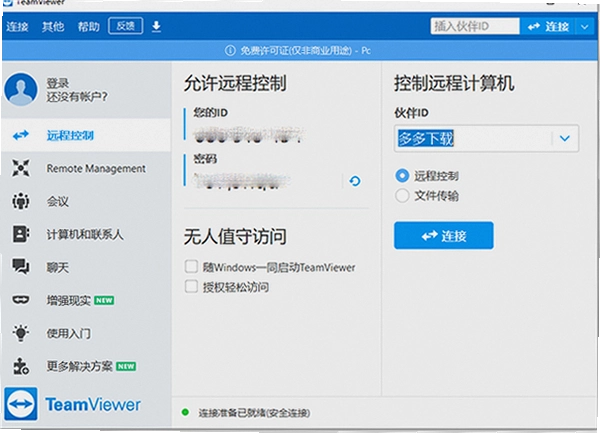Screen dimensions: 600x433
Task: Select the 文件传输 radio button
Action: [402, 195]
